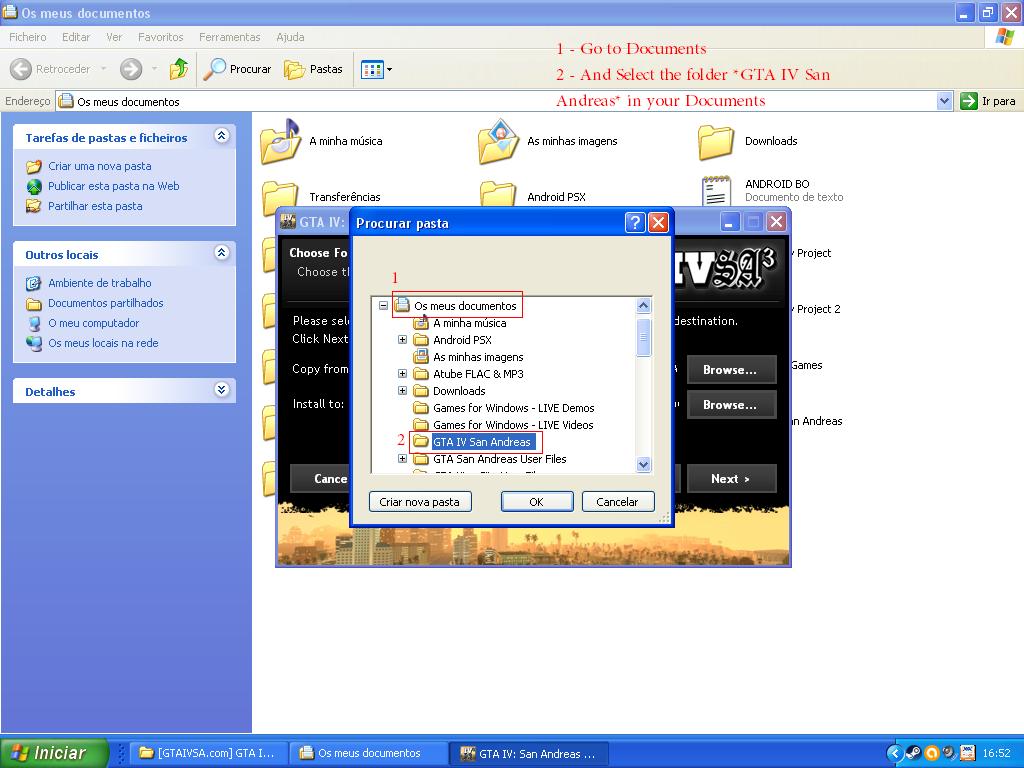The width and height of the screenshot is (1024, 768).
Task: Select A minha música in tree
Action: [x=470, y=323]
